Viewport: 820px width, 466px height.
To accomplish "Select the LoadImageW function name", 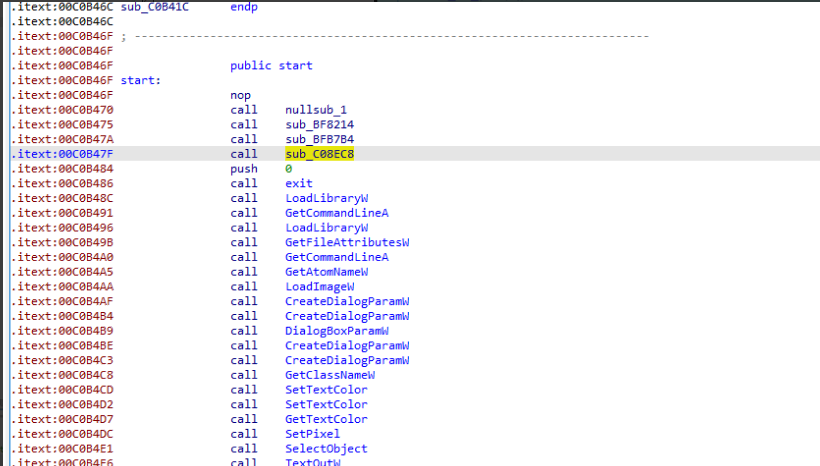I will point(319,286).
